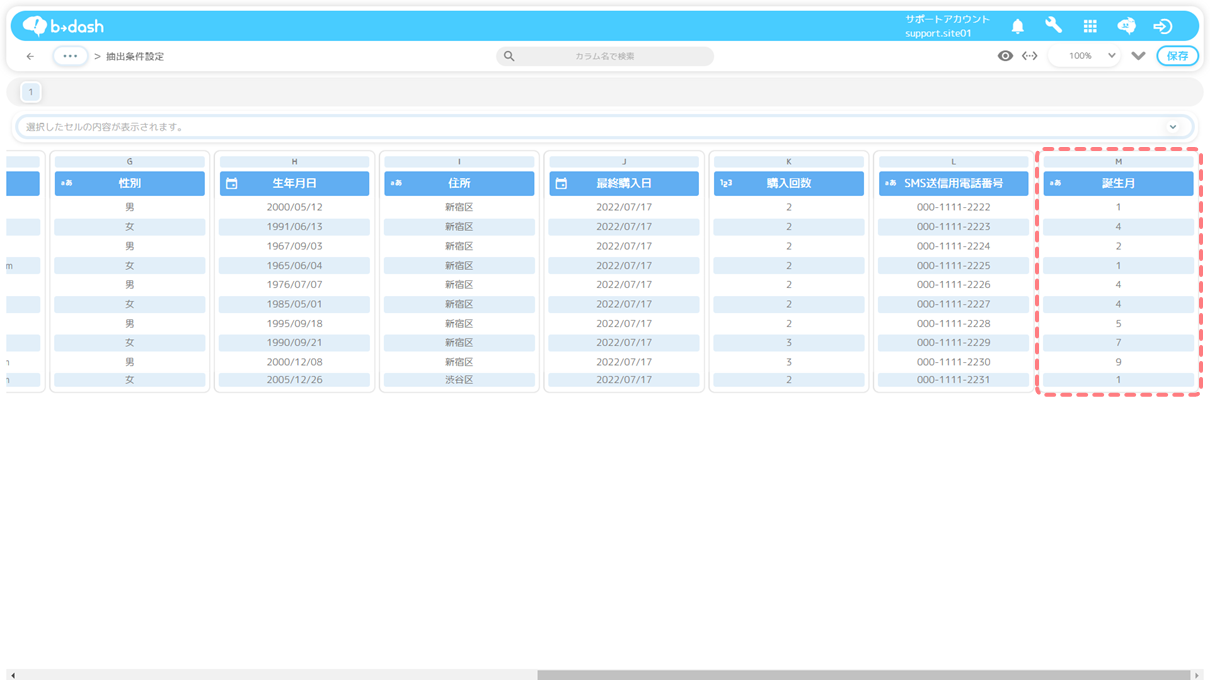The height and width of the screenshot is (680, 1210).
Task: Click the calendar icon on 生年月日 header
Action: tap(231, 183)
